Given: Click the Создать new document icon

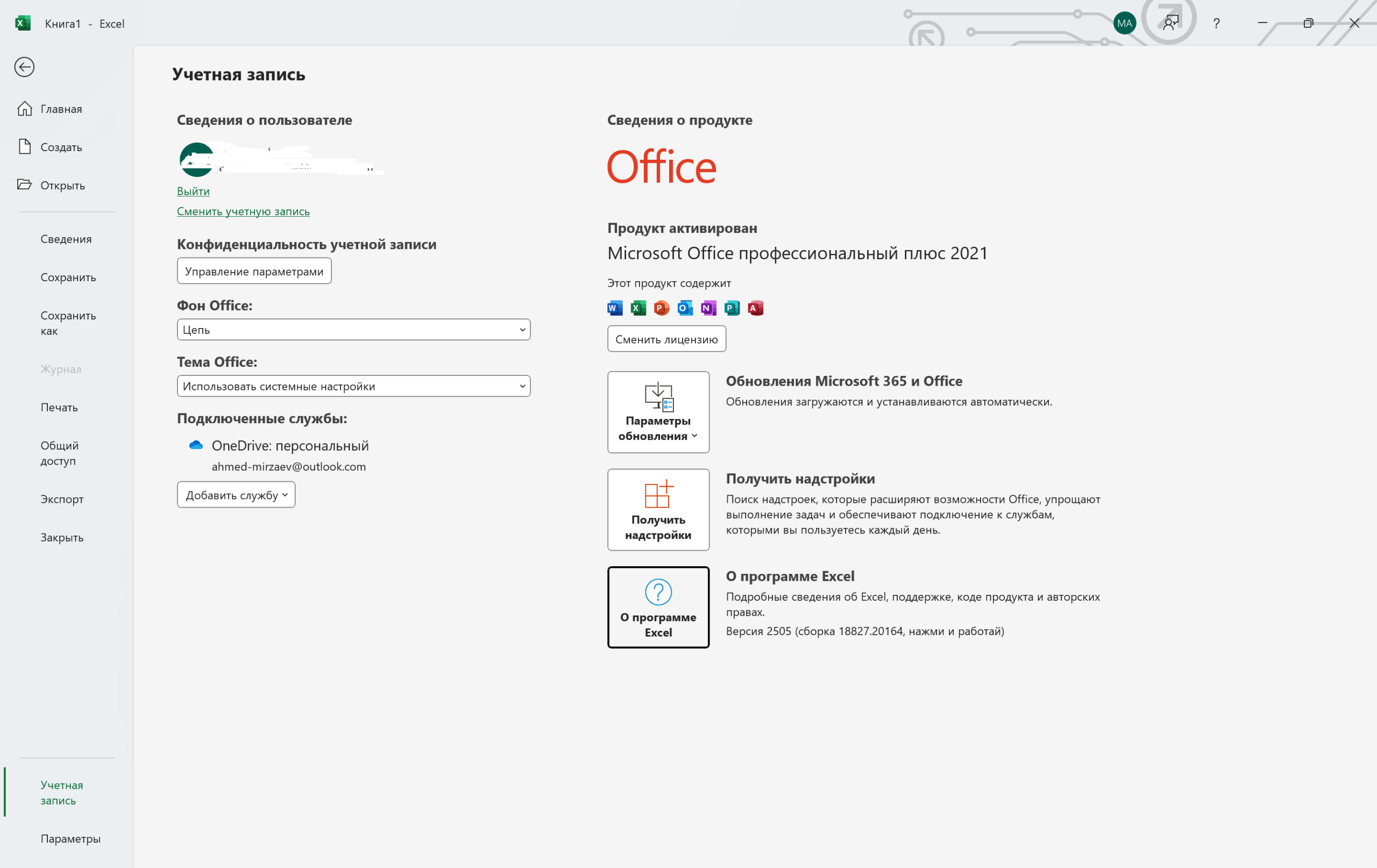Looking at the screenshot, I should [25, 147].
